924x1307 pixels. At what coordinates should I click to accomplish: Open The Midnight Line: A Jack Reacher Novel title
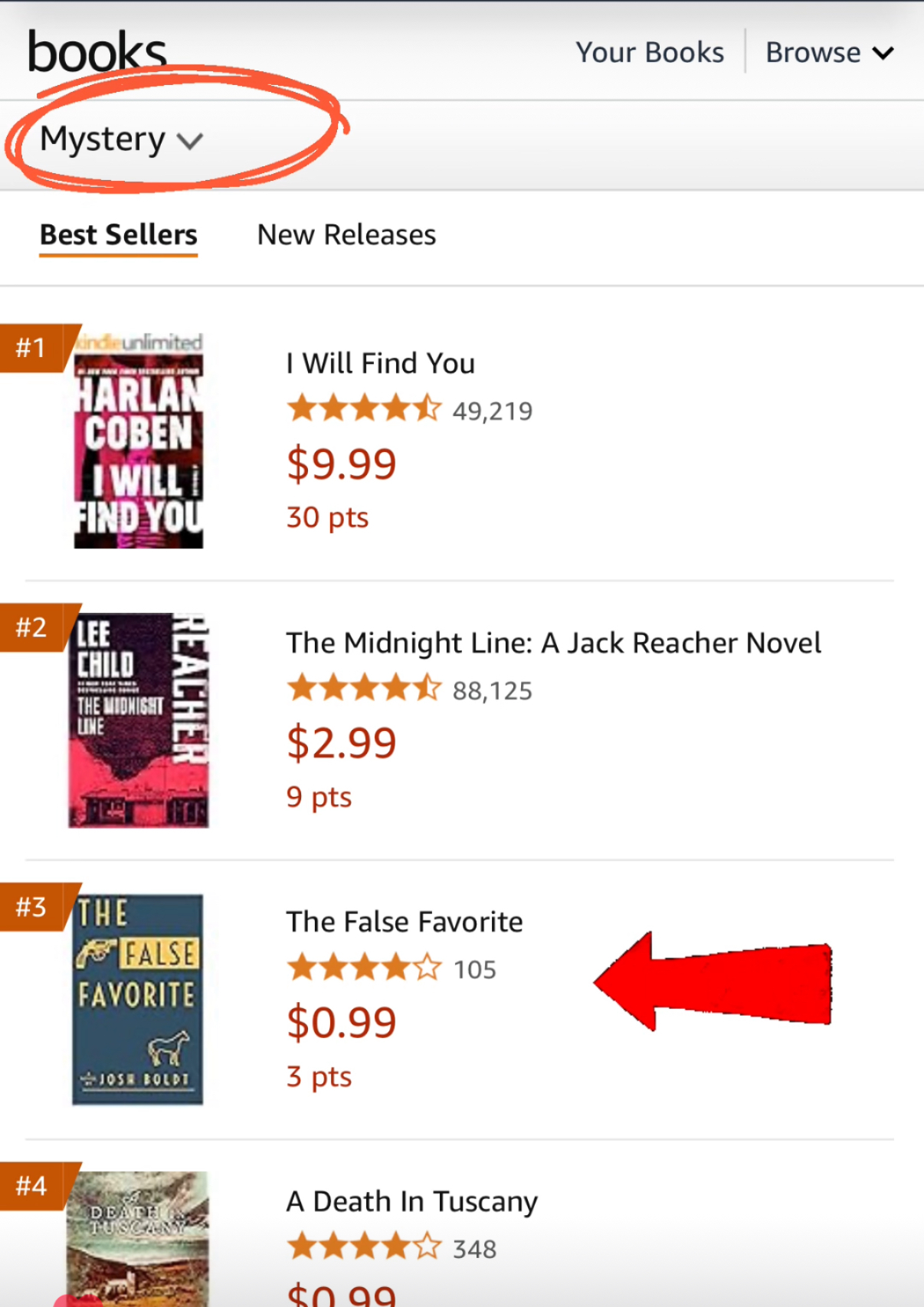pyautogui.click(x=553, y=643)
